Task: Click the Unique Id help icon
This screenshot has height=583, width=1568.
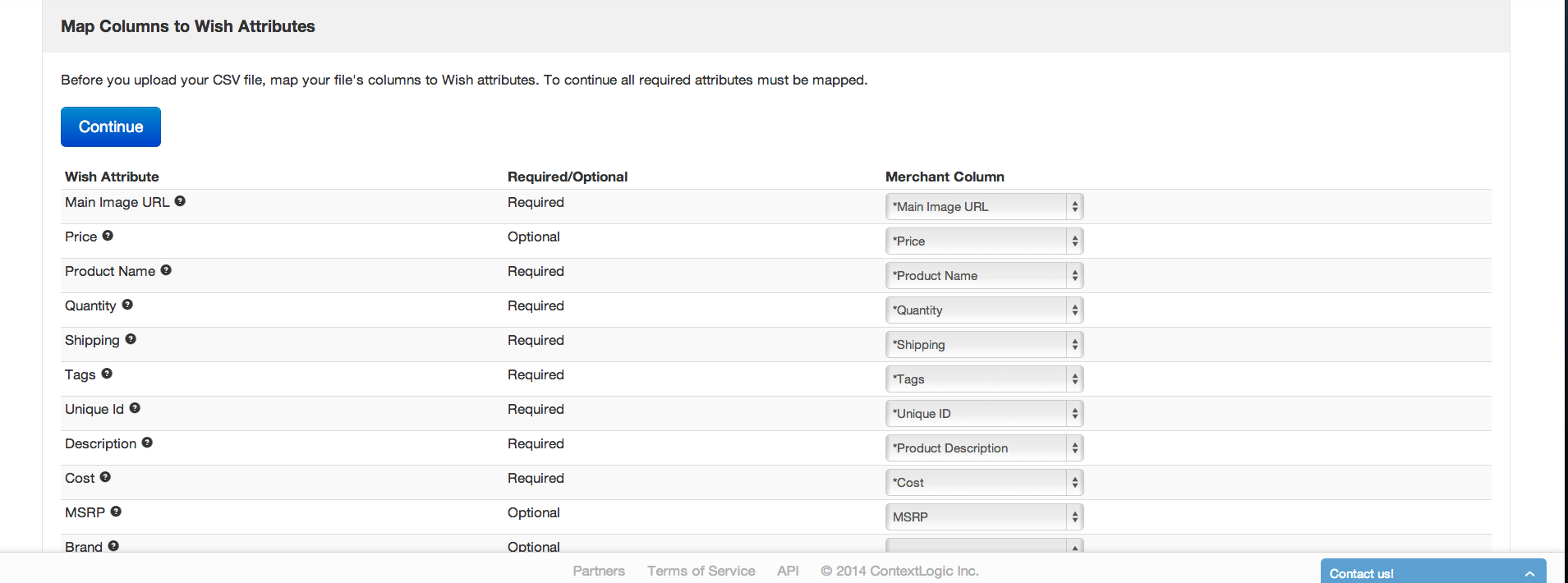Action: pos(135,408)
